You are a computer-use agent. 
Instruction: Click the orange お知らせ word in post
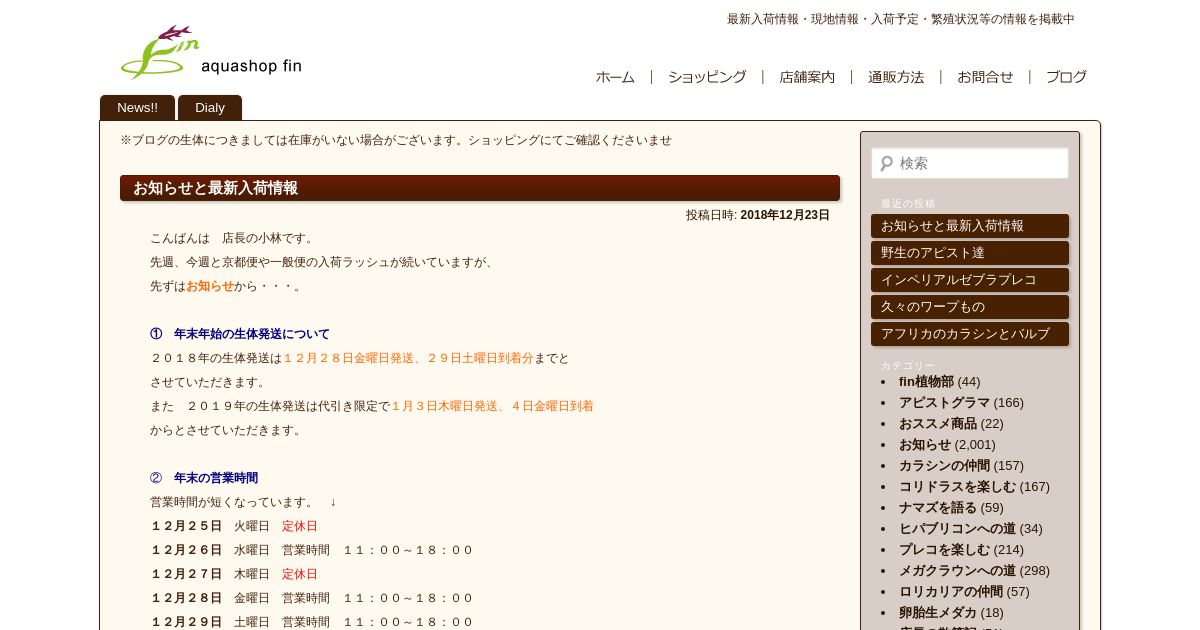coord(210,286)
